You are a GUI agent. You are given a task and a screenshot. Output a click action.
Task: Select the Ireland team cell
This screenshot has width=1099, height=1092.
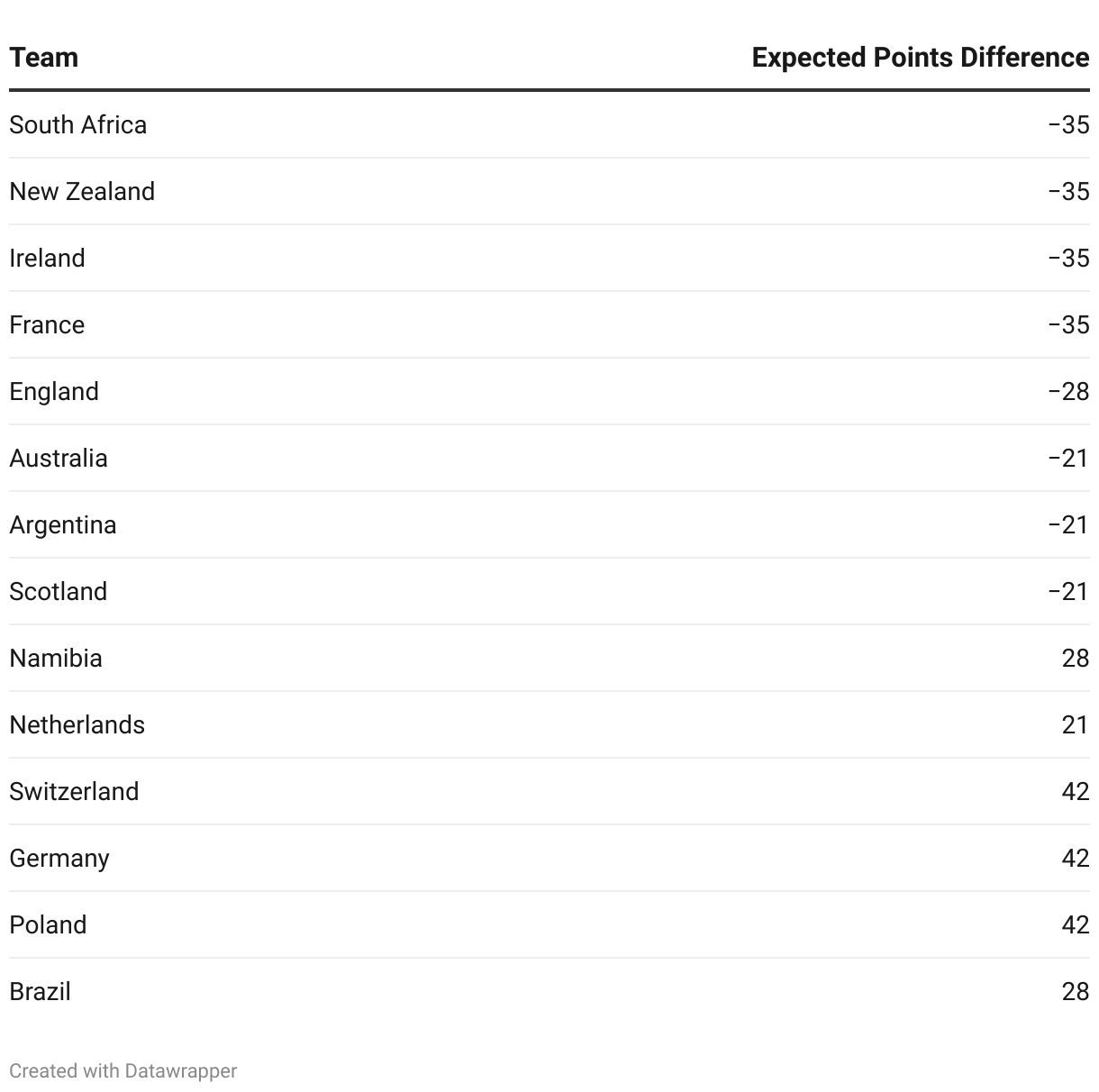point(48,258)
